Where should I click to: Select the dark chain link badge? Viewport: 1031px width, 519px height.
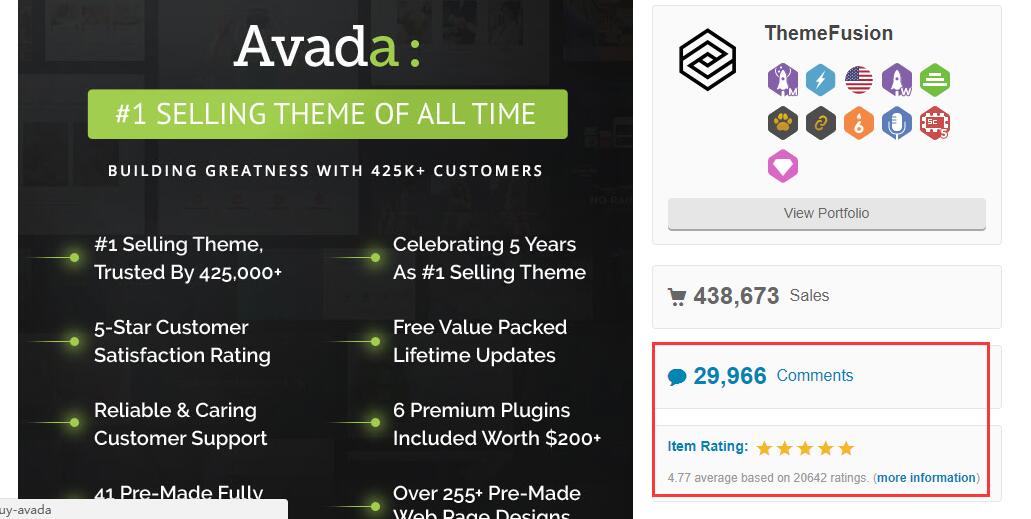821,123
